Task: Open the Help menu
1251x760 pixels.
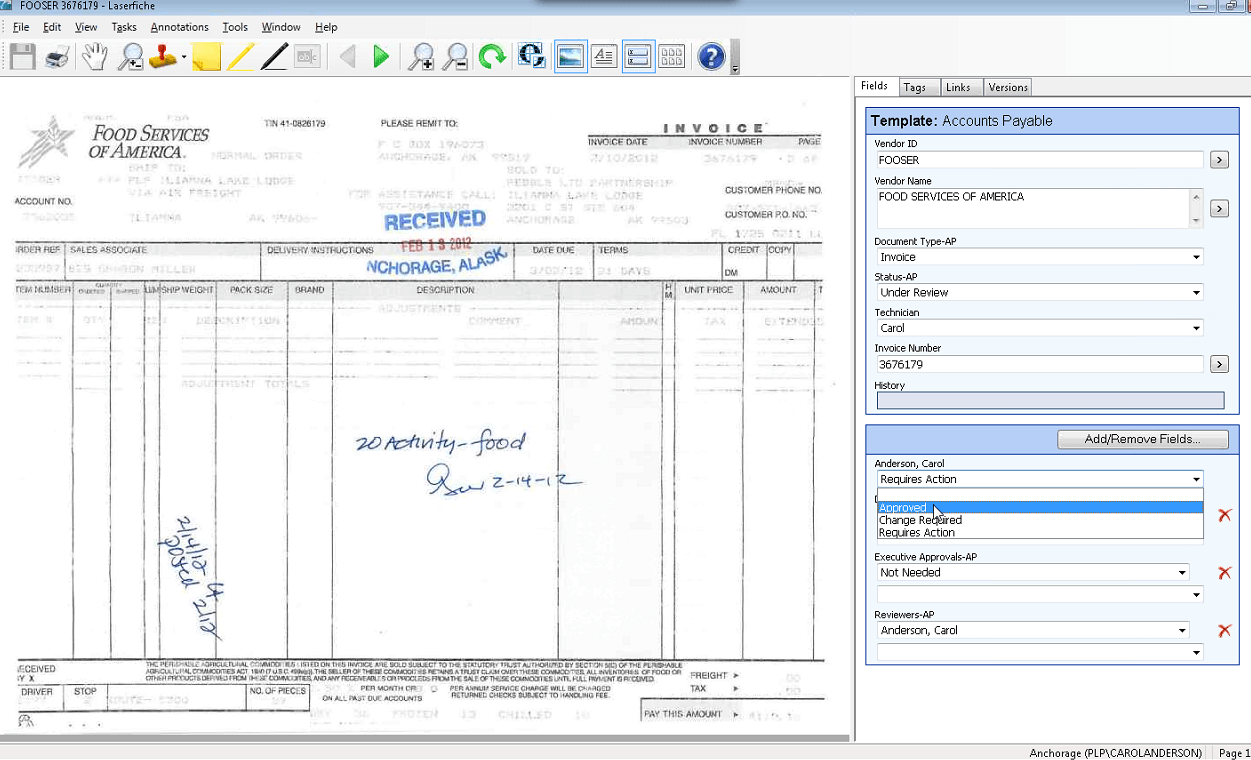Action: point(326,27)
